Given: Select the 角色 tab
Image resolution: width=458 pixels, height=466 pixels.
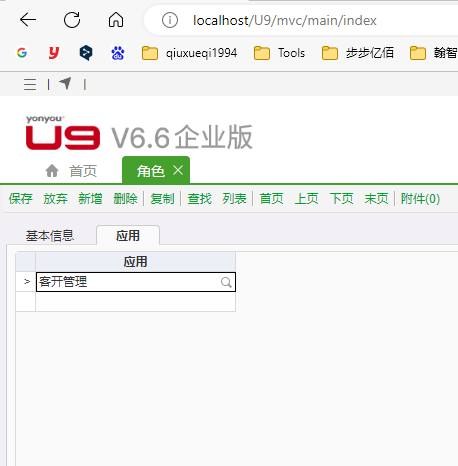Looking at the screenshot, I should click(151, 171).
